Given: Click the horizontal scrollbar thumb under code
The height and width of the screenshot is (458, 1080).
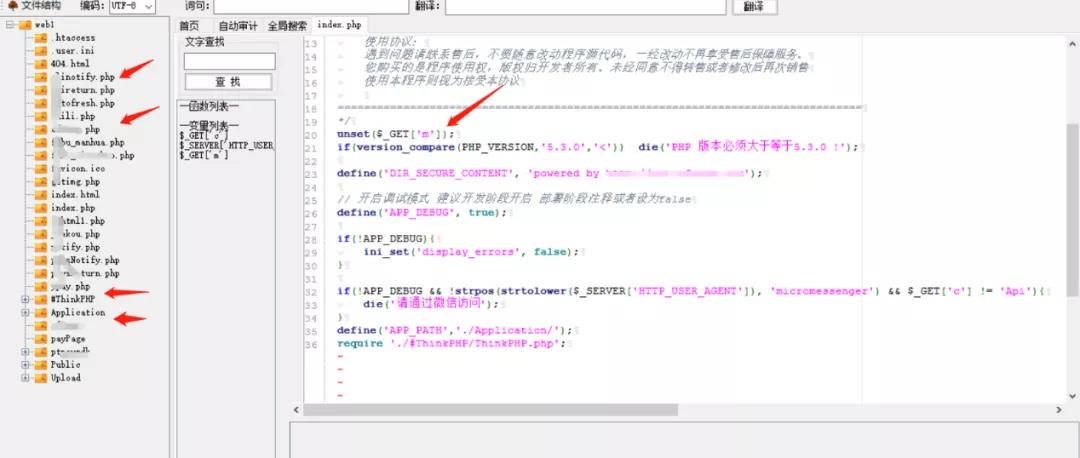Looking at the screenshot, I should [x=490, y=410].
